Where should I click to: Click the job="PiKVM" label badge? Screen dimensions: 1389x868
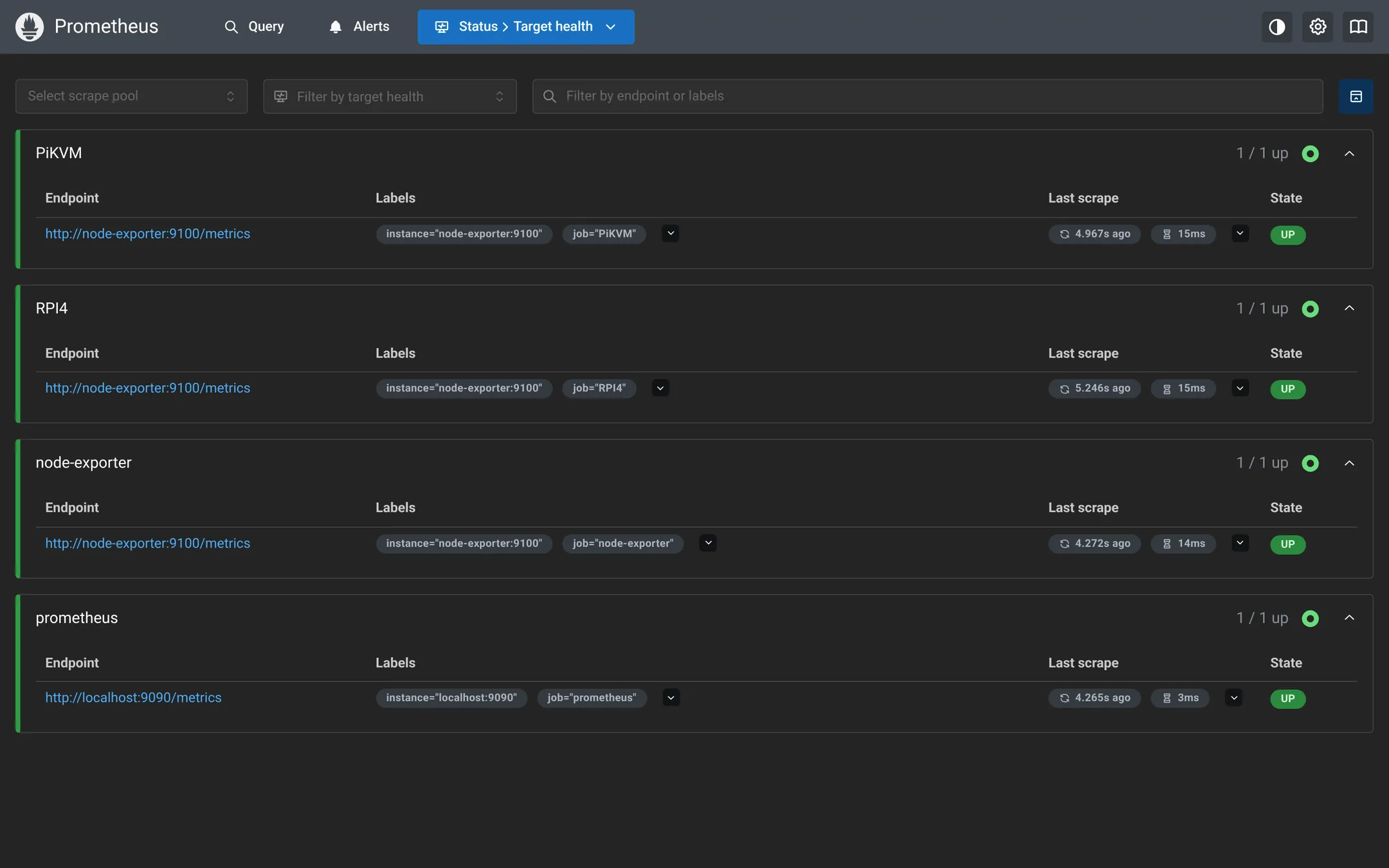[x=604, y=234]
